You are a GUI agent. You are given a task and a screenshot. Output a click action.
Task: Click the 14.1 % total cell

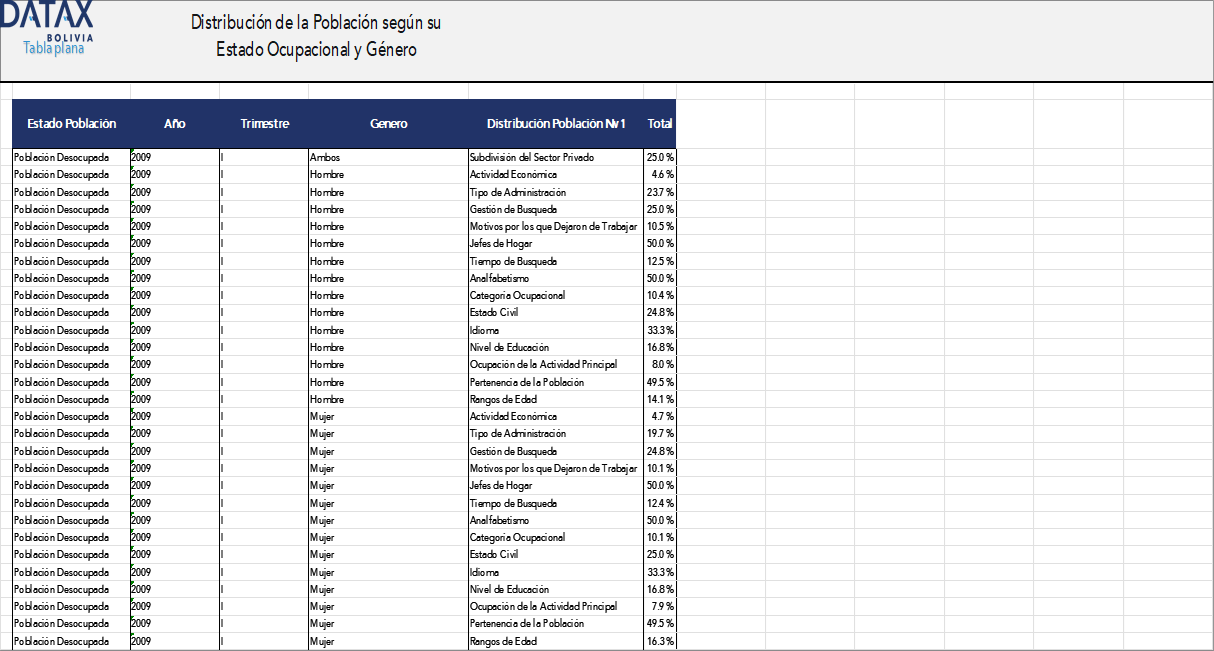point(660,399)
